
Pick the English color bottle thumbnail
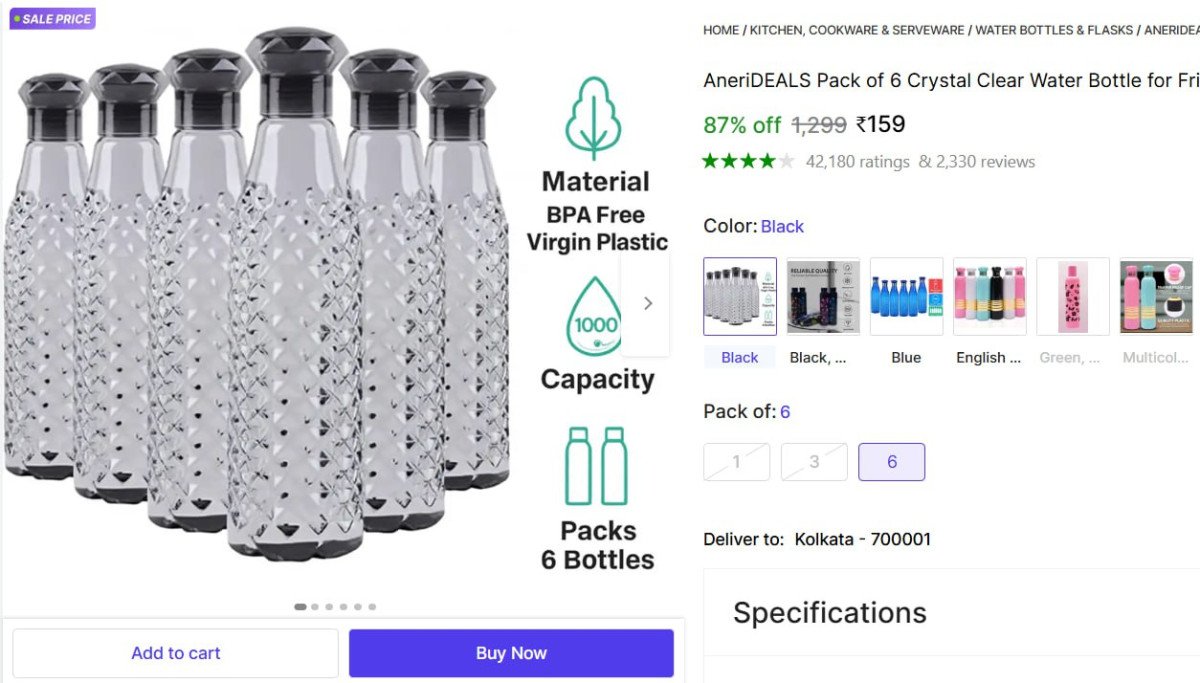coord(989,296)
